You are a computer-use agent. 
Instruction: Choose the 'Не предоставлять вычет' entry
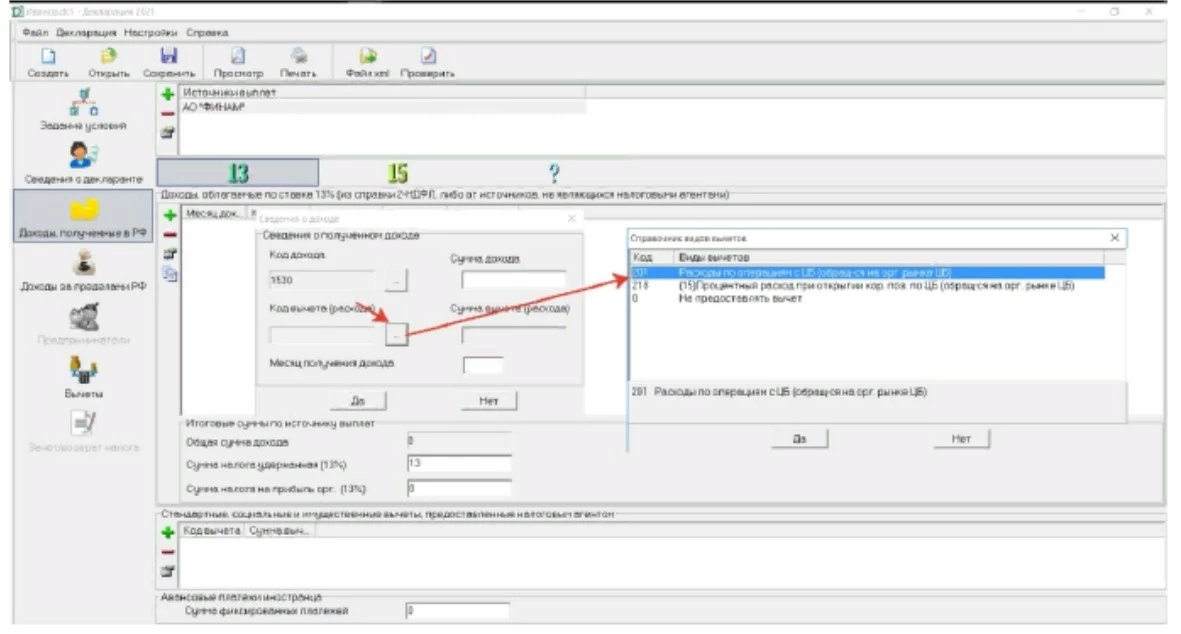pyautogui.click(x=739, y=298)
